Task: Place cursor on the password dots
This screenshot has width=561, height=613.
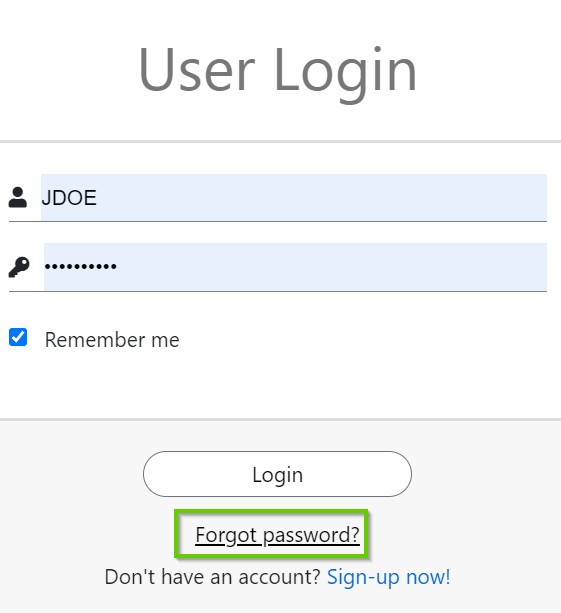Action: click(81, 267)
